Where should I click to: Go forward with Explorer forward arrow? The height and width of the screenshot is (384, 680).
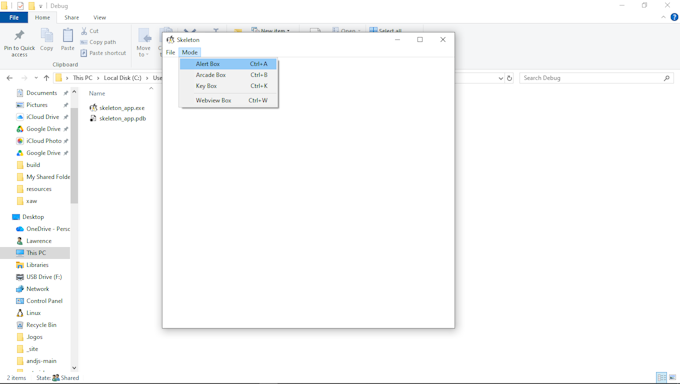24,78
